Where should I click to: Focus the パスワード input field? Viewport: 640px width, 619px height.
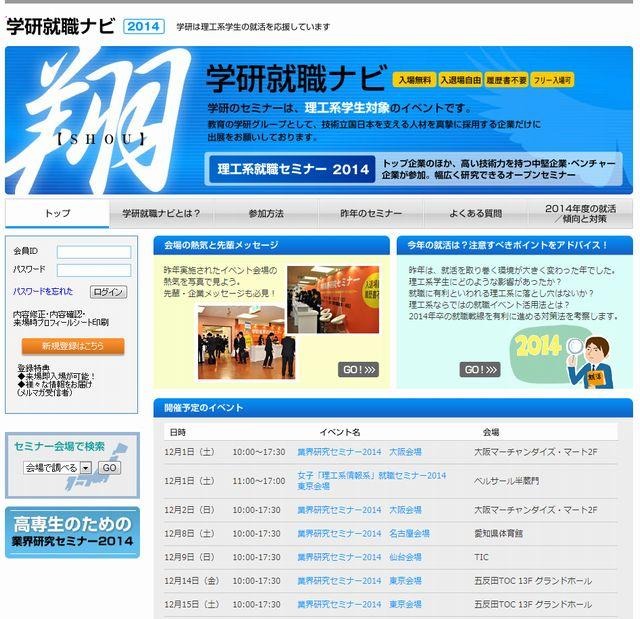click(94, 270)
